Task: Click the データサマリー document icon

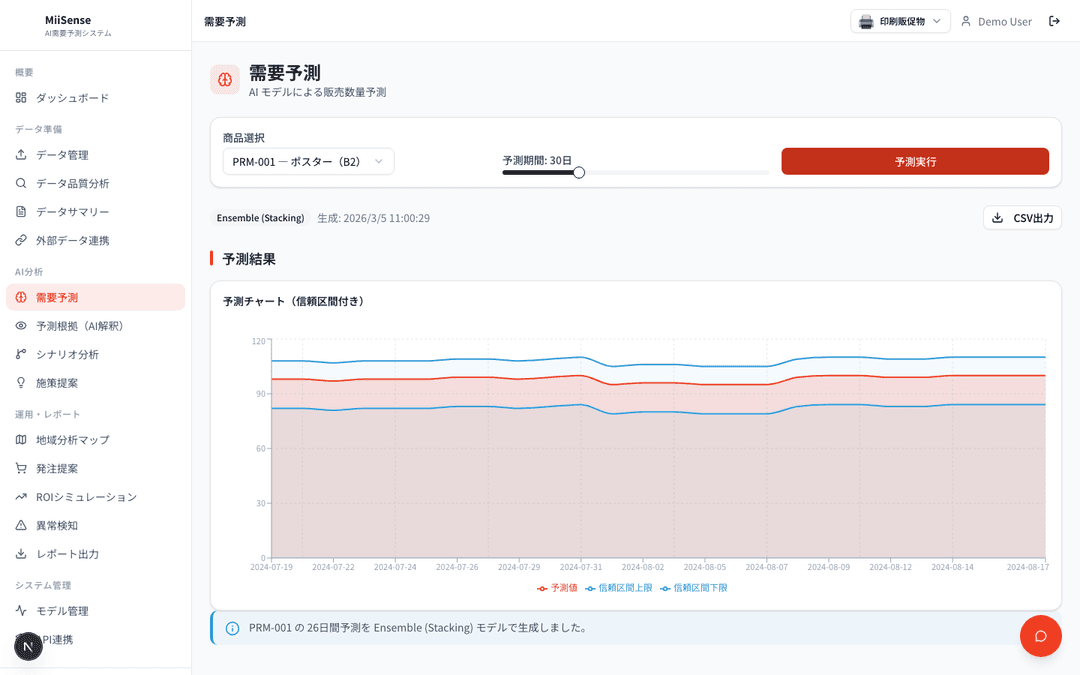Action: click(21, 211)
